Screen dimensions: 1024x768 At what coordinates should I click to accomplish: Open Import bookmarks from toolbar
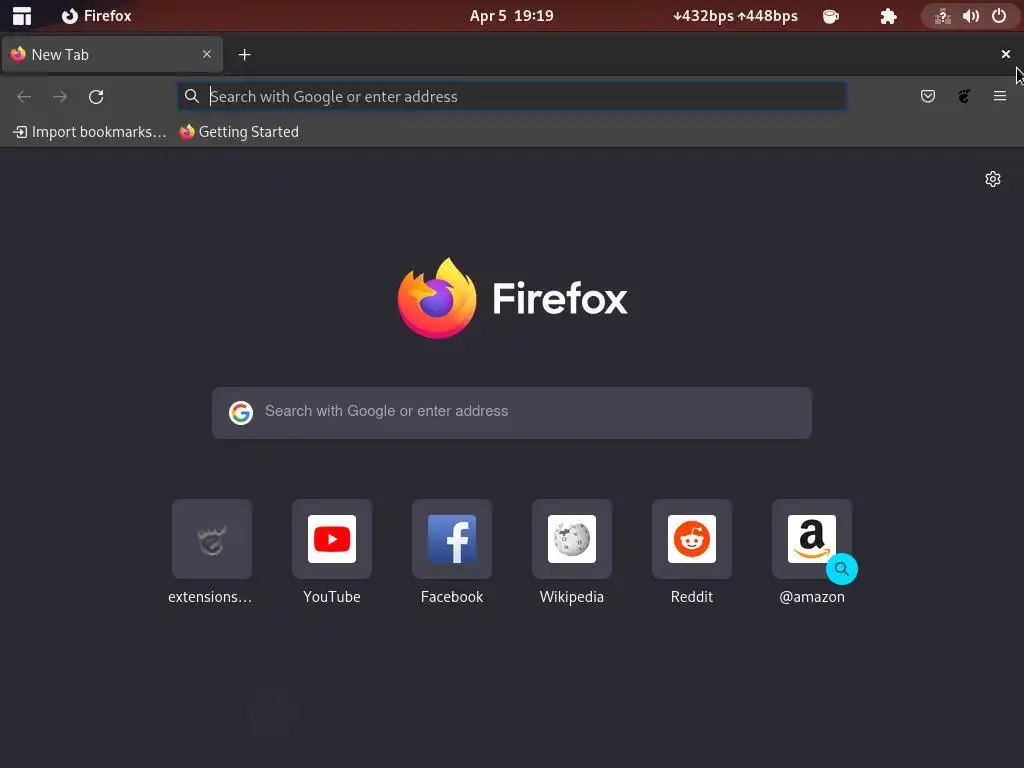89,132
